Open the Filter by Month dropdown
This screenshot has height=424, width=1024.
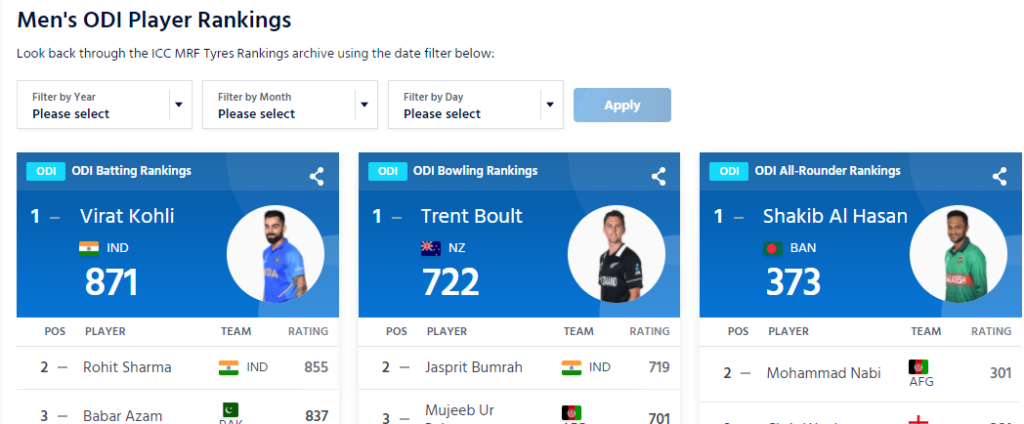tap(290, 105)
